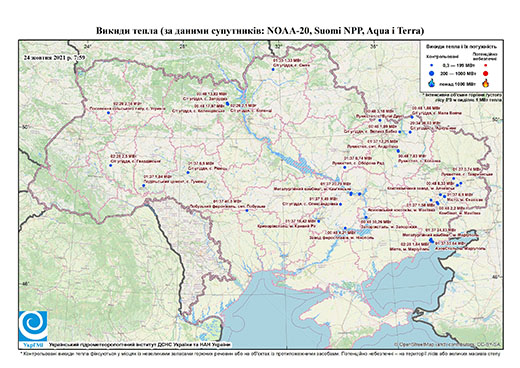This screenshot has height=368, width=520.
Task: Click the red-orange flame icon in the legend
Action: pos(485,83)
